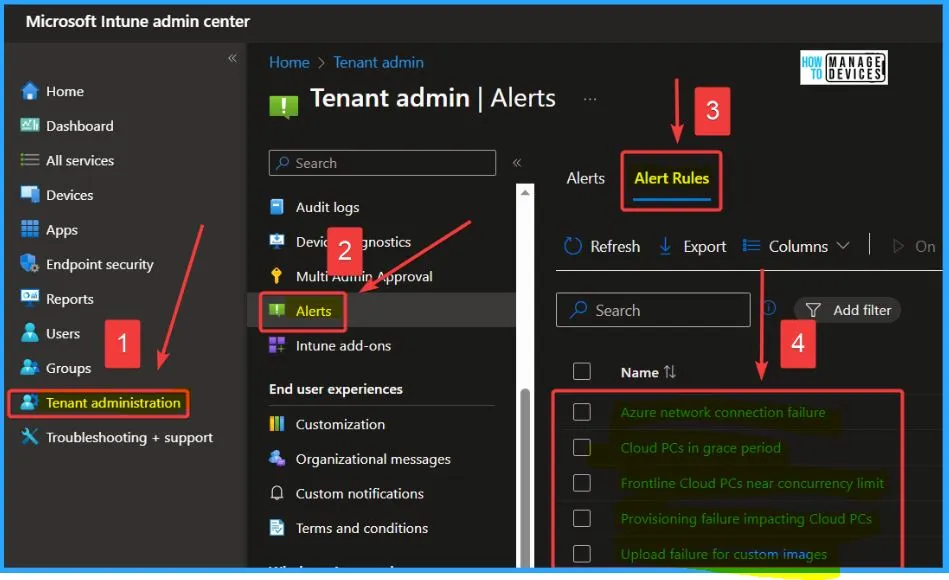Toggle the select-all checkbox in Name header
Screen dimensions: 949x580
coord(582,371)
